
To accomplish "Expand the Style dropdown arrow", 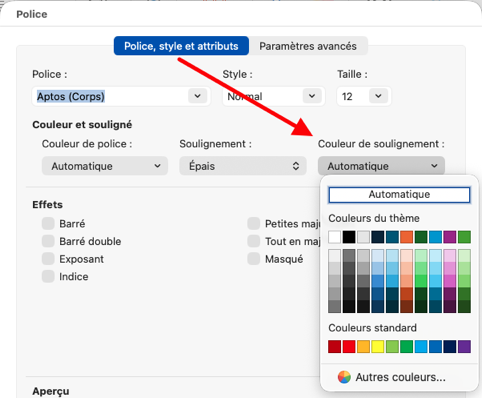I will coord(312,96).
